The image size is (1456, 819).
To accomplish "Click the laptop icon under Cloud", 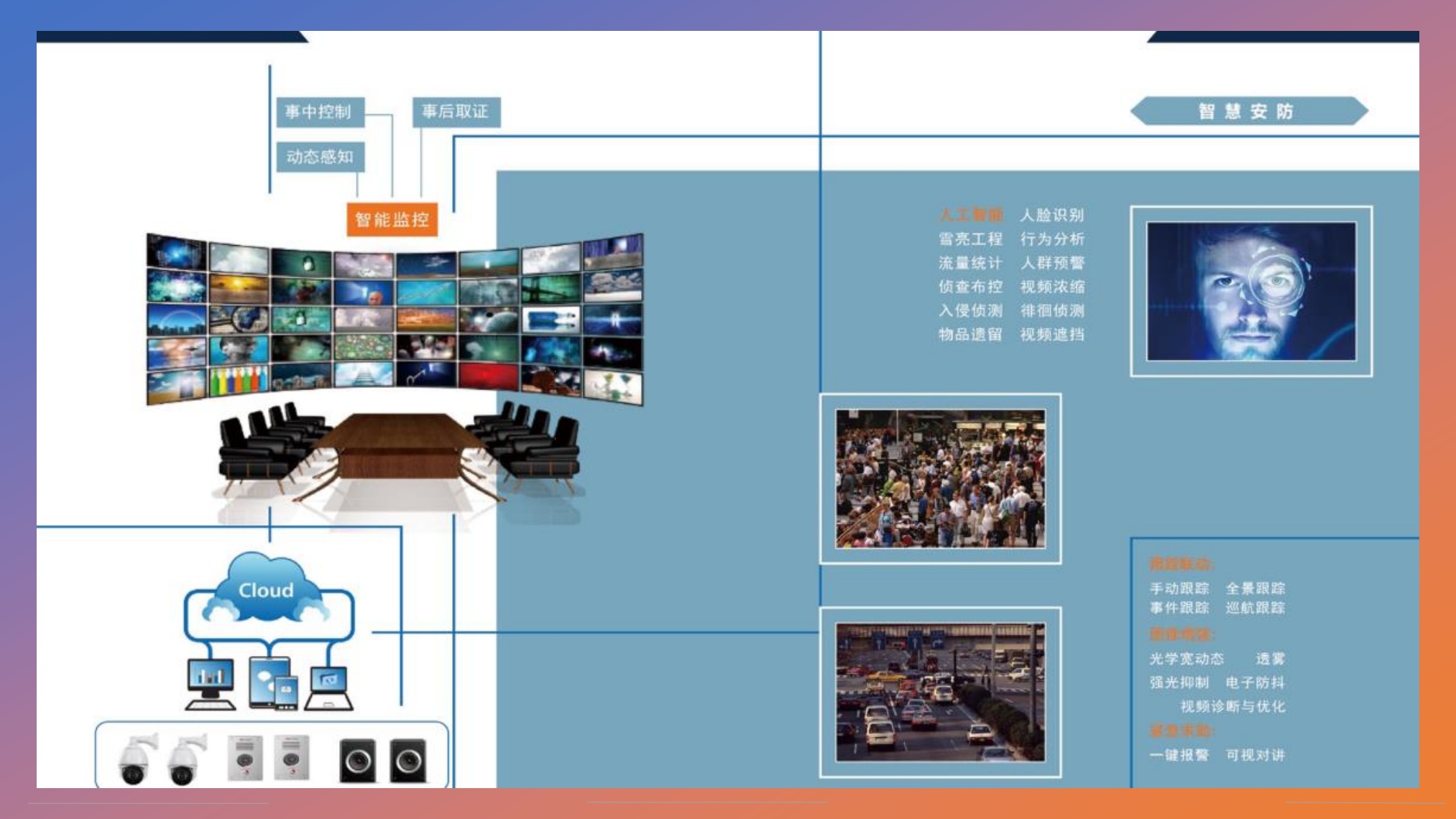I will 329,688.
